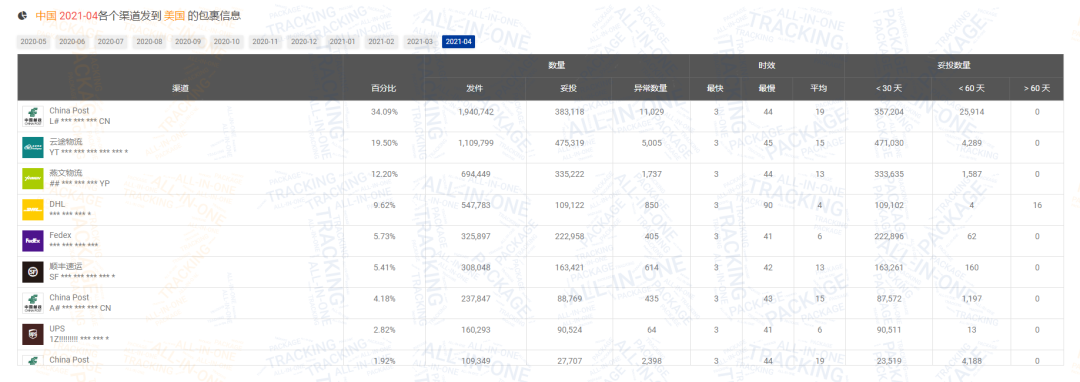
Task: Click the purple Fedex logo
Action: [x=33, y=241]
